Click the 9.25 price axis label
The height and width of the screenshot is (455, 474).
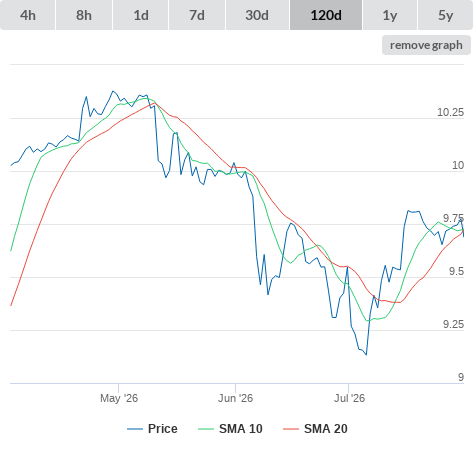[453, 324]
